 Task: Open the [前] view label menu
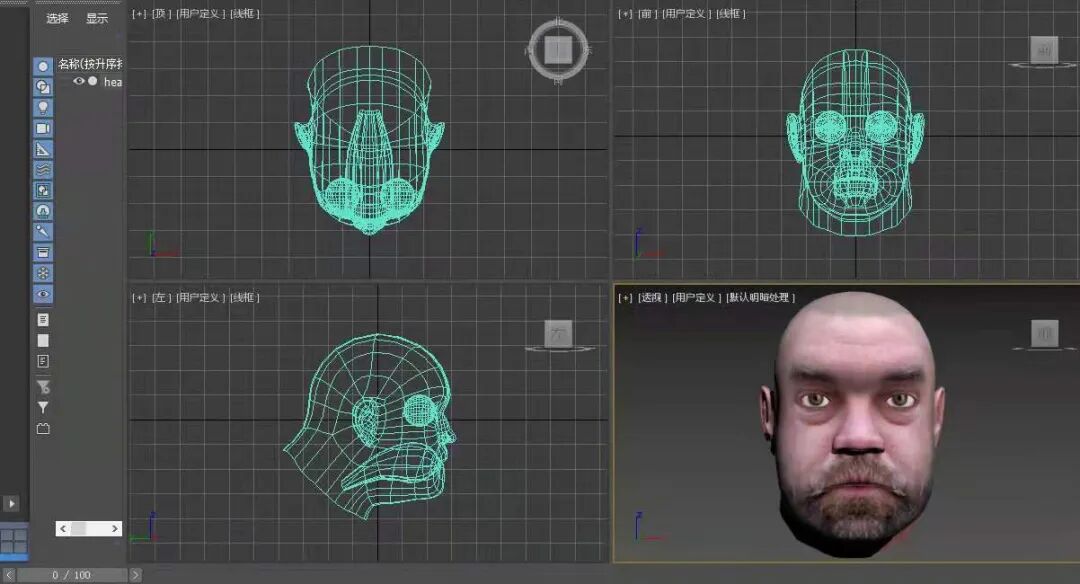pyautogui.click(x=646, y=13)
